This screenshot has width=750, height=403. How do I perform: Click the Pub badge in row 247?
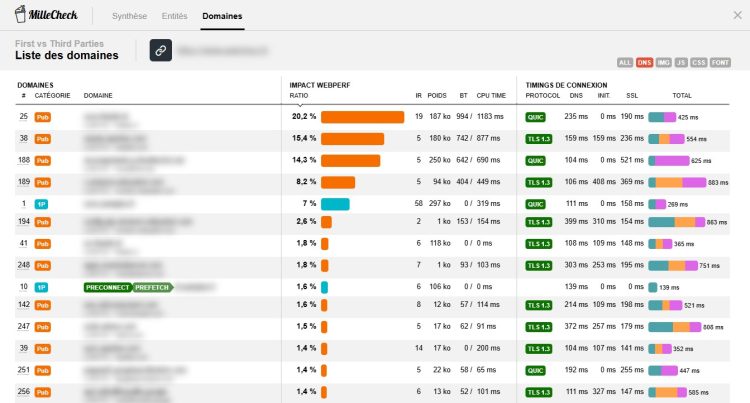tap(43, 327)
